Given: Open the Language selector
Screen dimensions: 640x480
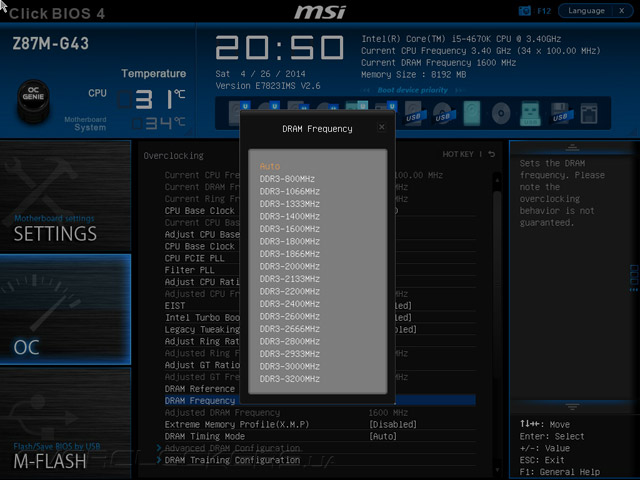Looking at the screenshot, I should [x=586, y=11].
